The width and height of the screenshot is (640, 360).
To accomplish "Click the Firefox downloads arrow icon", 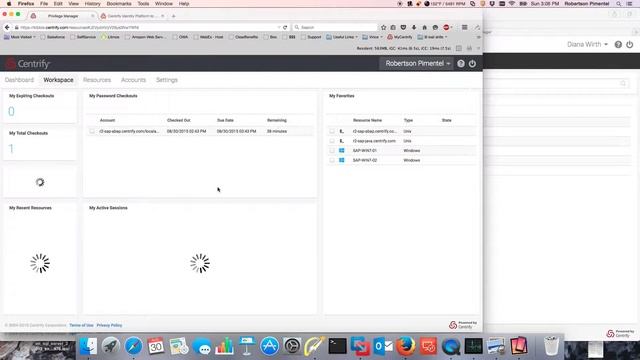I will coord(414,27).
